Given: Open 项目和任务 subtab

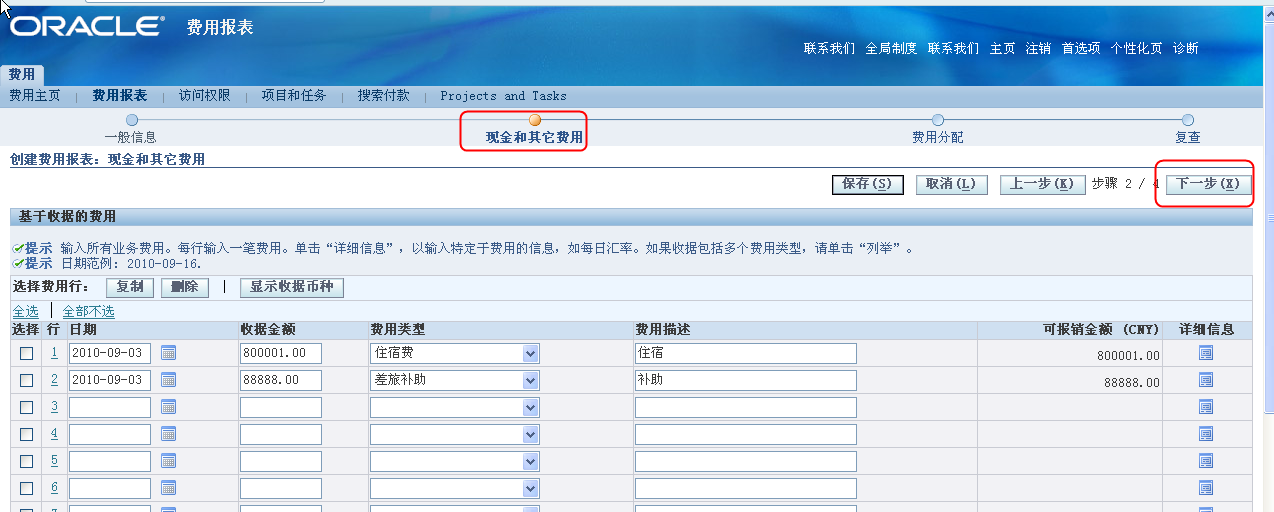Looking at the screenshot, I should [x=294, y=96].
